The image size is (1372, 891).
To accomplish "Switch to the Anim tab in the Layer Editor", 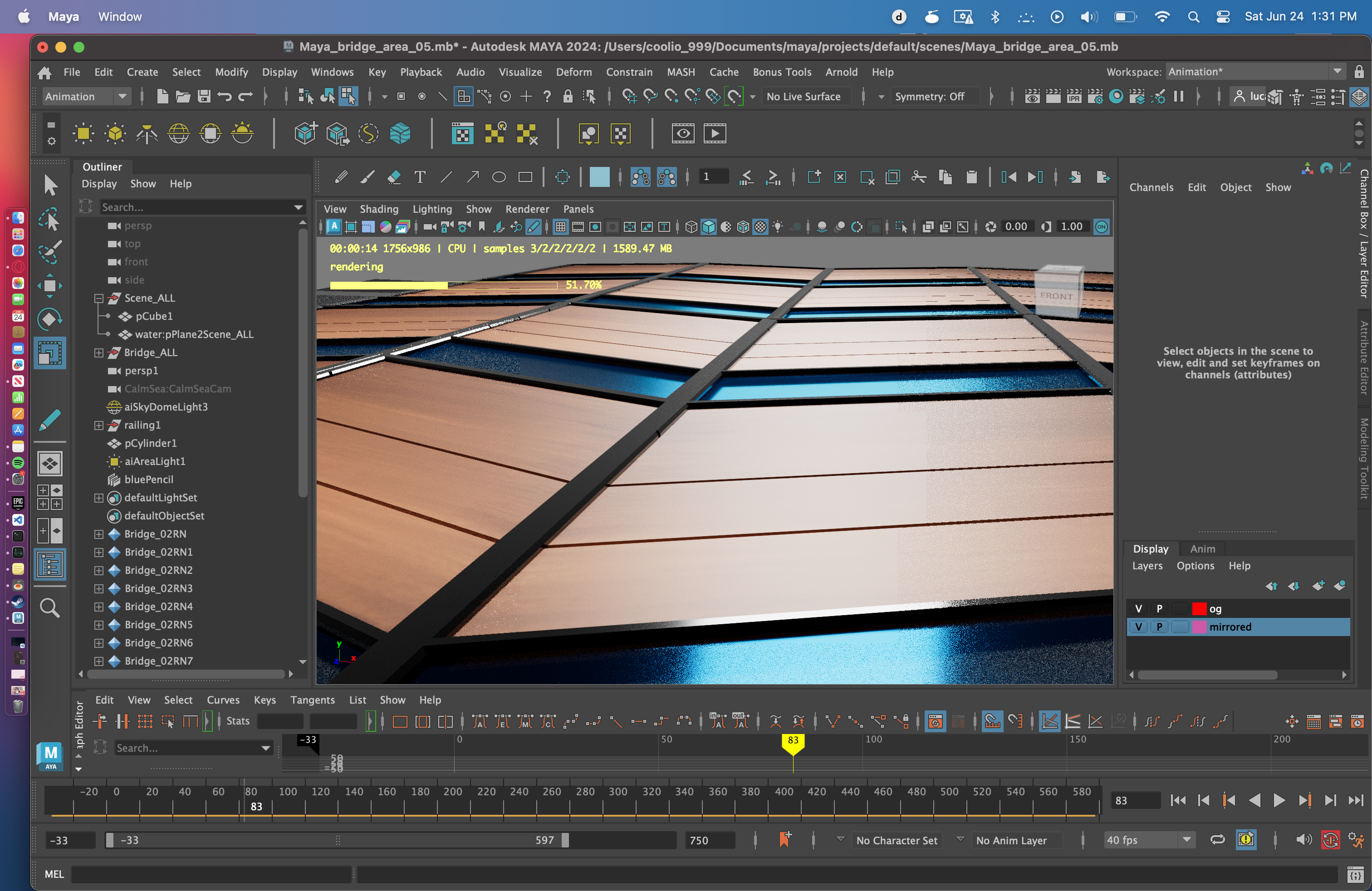I will [1202, 548].
